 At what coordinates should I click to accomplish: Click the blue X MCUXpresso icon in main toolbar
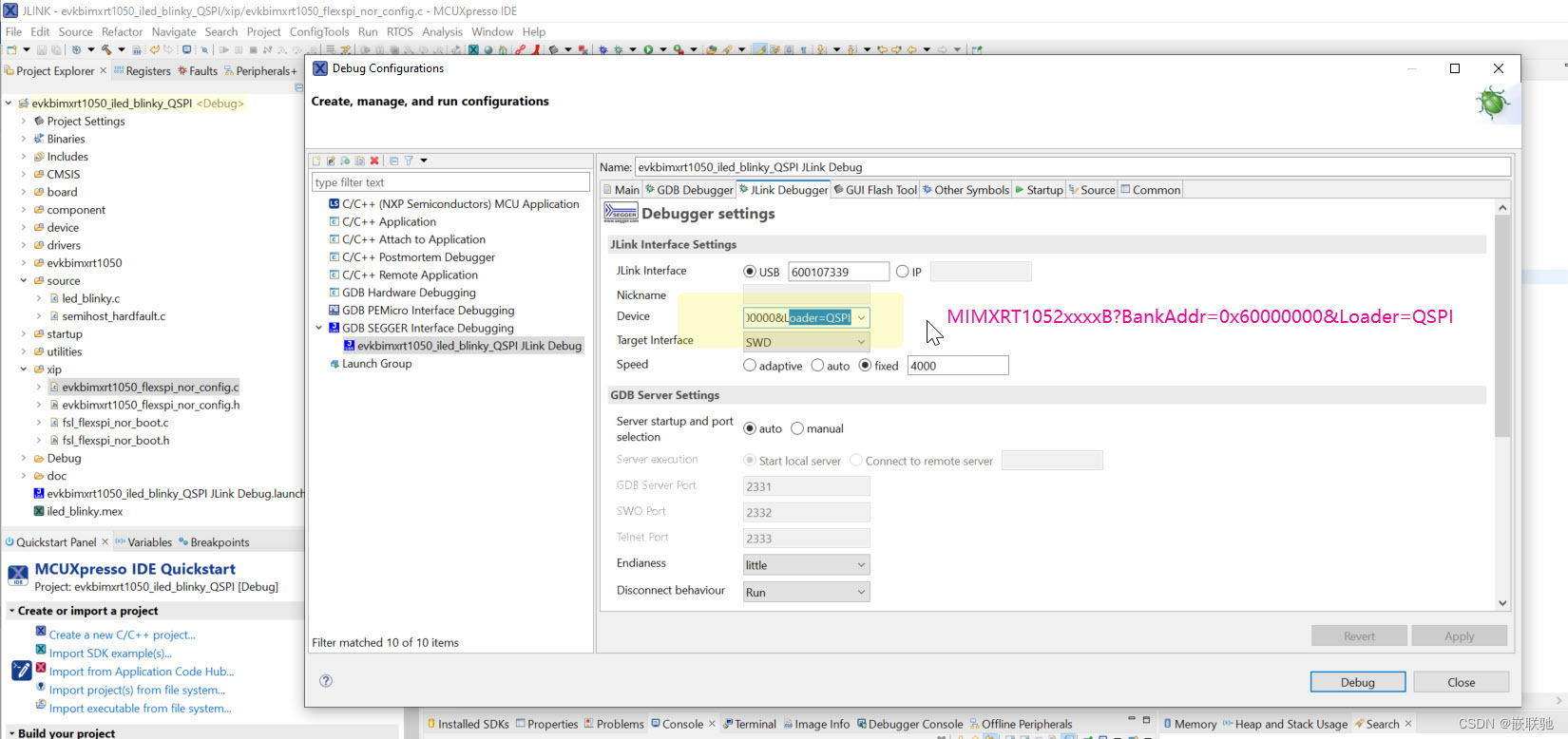pos(472,49)
